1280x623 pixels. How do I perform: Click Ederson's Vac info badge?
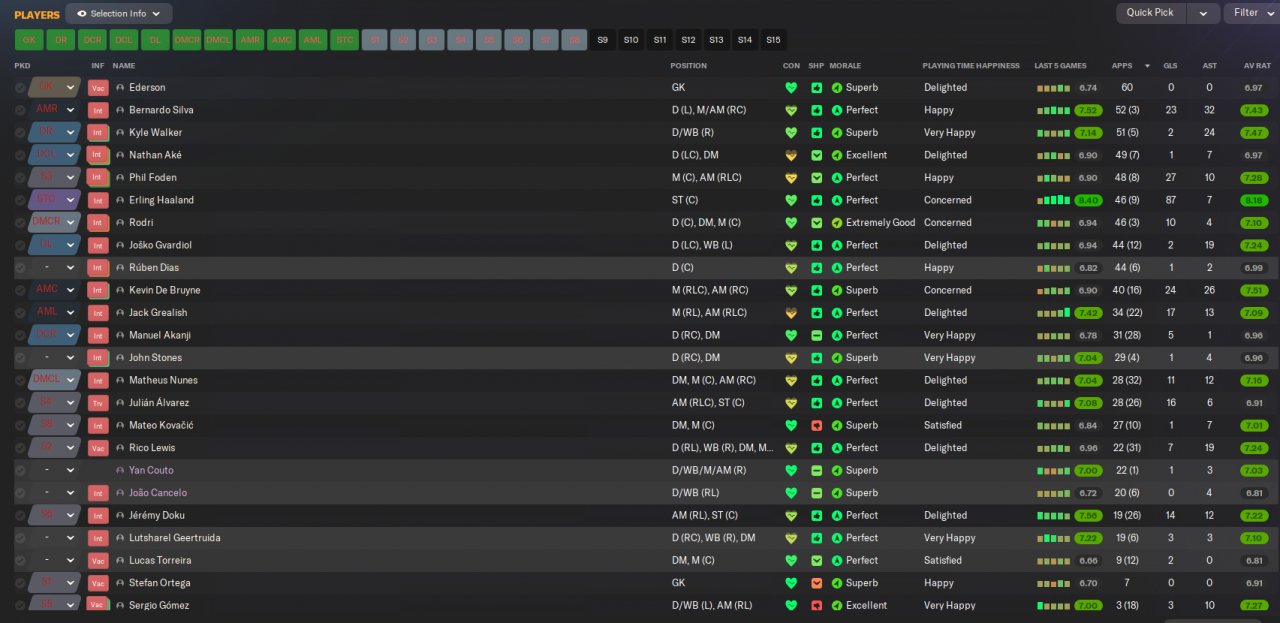coord(98,88)
